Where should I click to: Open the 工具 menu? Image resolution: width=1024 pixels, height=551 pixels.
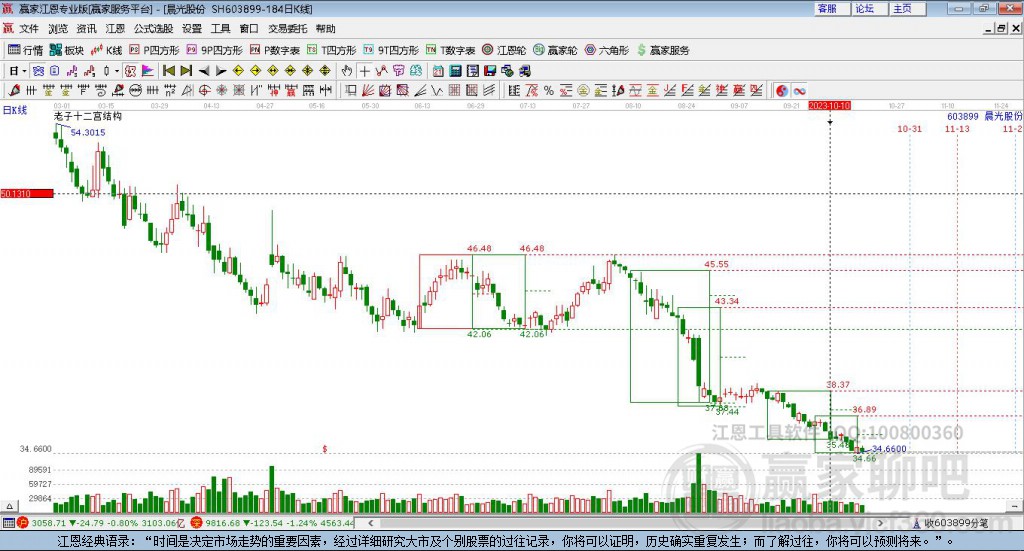tap(220, 29)
